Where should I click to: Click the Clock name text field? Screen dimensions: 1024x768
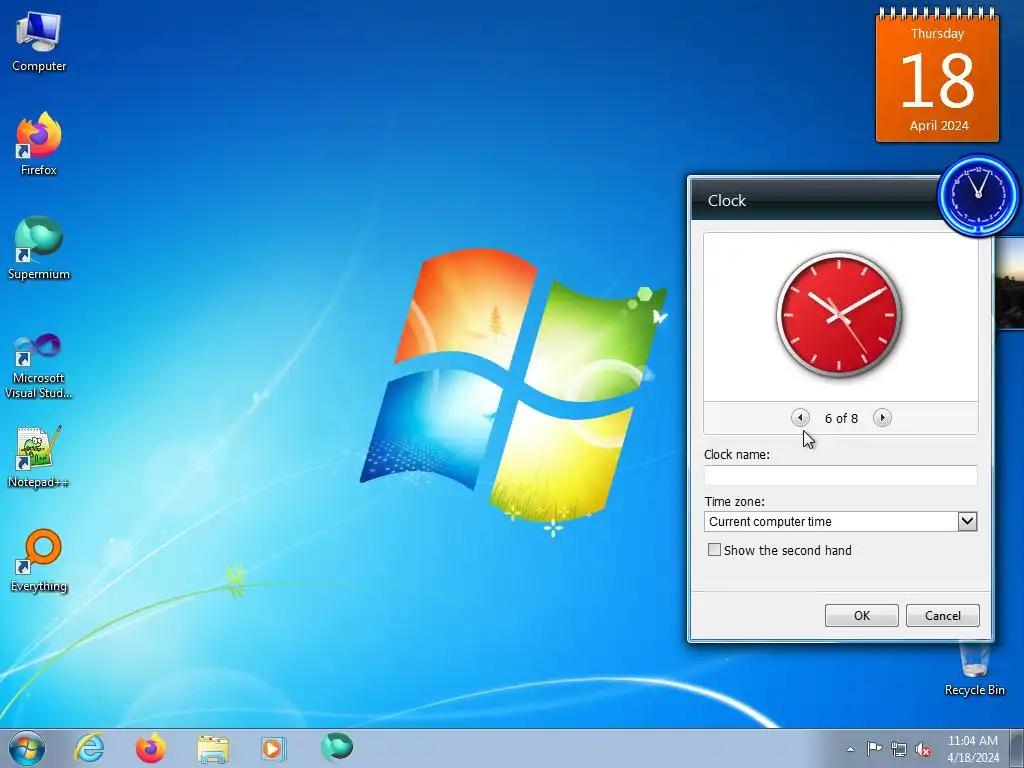click(x=840, y=475)
